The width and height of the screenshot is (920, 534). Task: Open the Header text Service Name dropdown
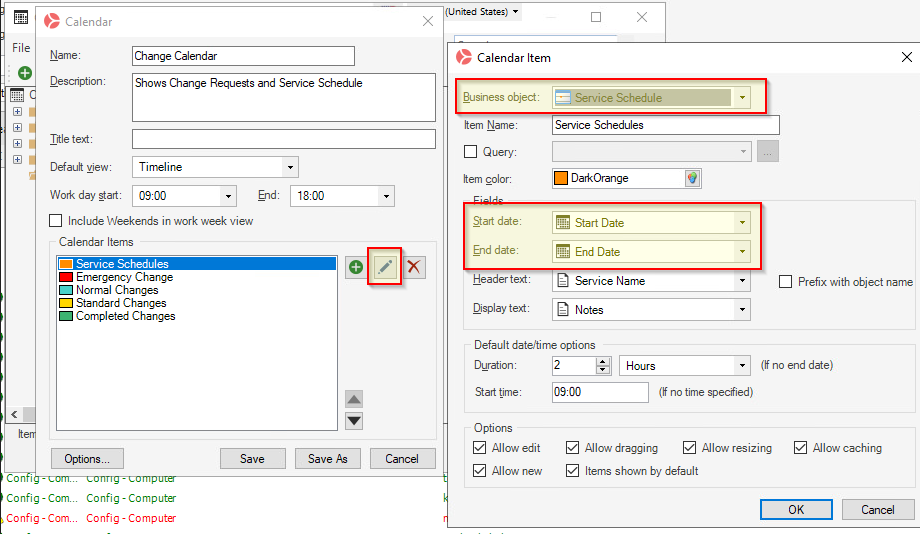742,281
